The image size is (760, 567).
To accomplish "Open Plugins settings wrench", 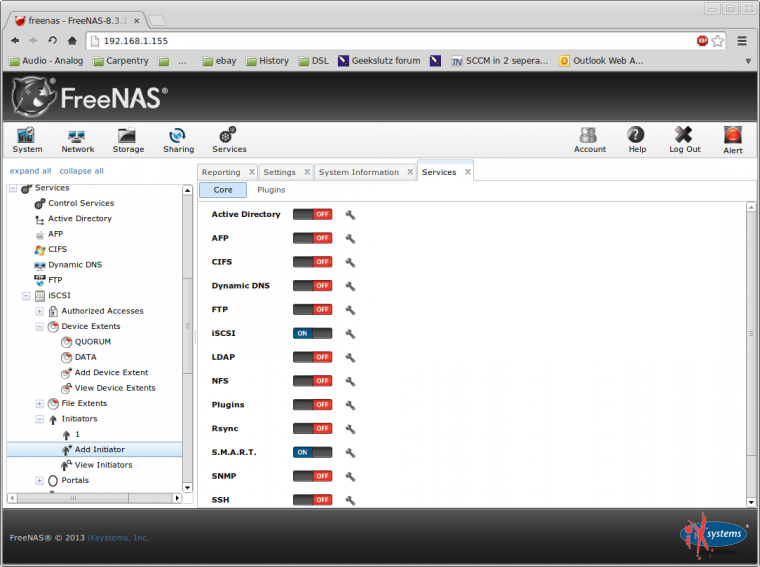I will [350, 405].
